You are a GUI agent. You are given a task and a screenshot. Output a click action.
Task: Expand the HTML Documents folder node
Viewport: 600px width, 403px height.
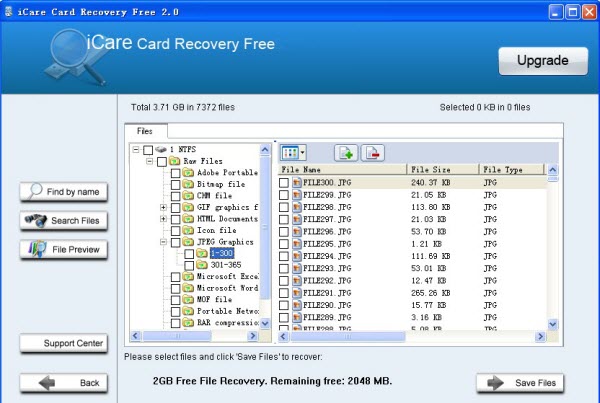click(163, 219)
